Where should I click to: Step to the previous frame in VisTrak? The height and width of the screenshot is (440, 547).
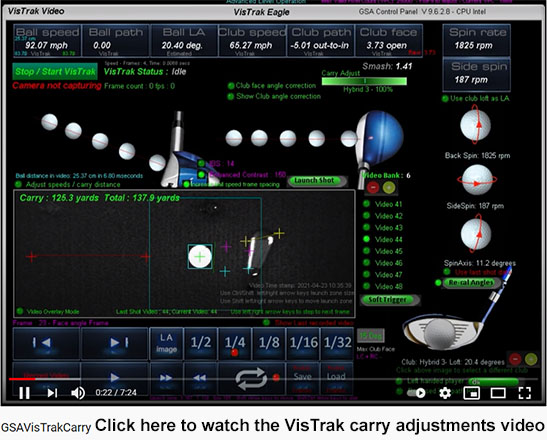click(46, 343)
